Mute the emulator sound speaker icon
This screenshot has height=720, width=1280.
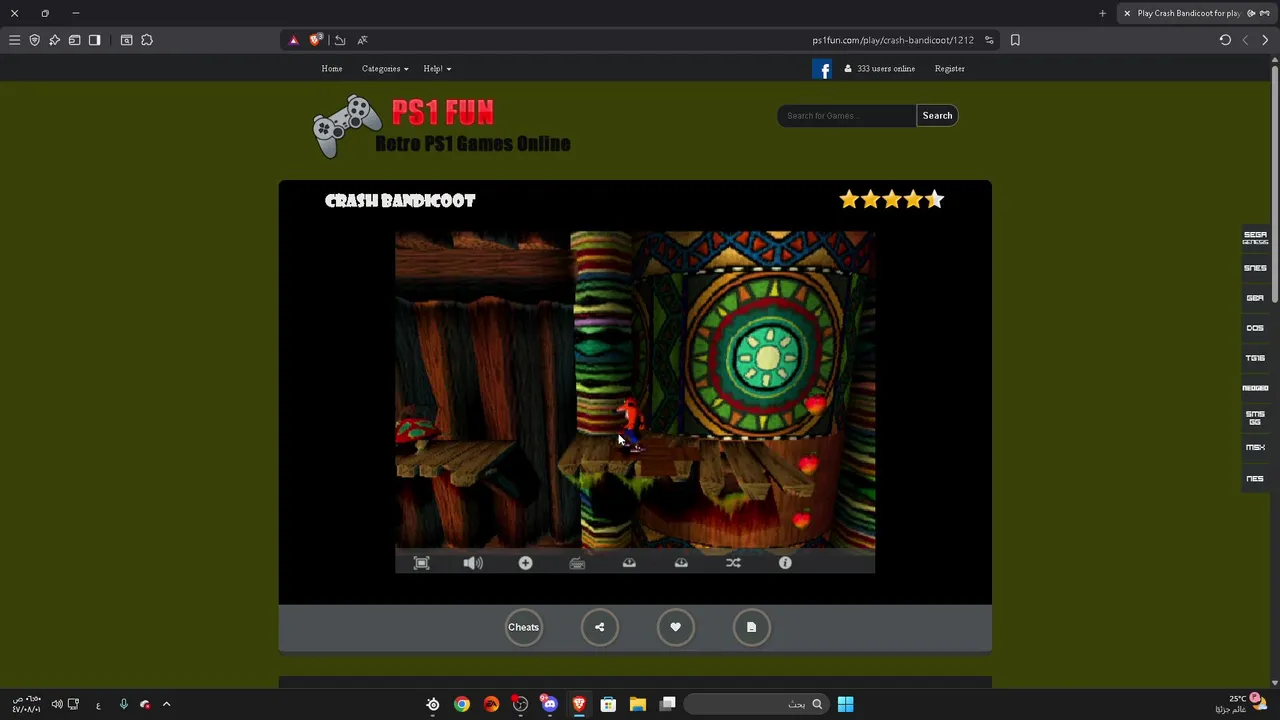(473, 563)
